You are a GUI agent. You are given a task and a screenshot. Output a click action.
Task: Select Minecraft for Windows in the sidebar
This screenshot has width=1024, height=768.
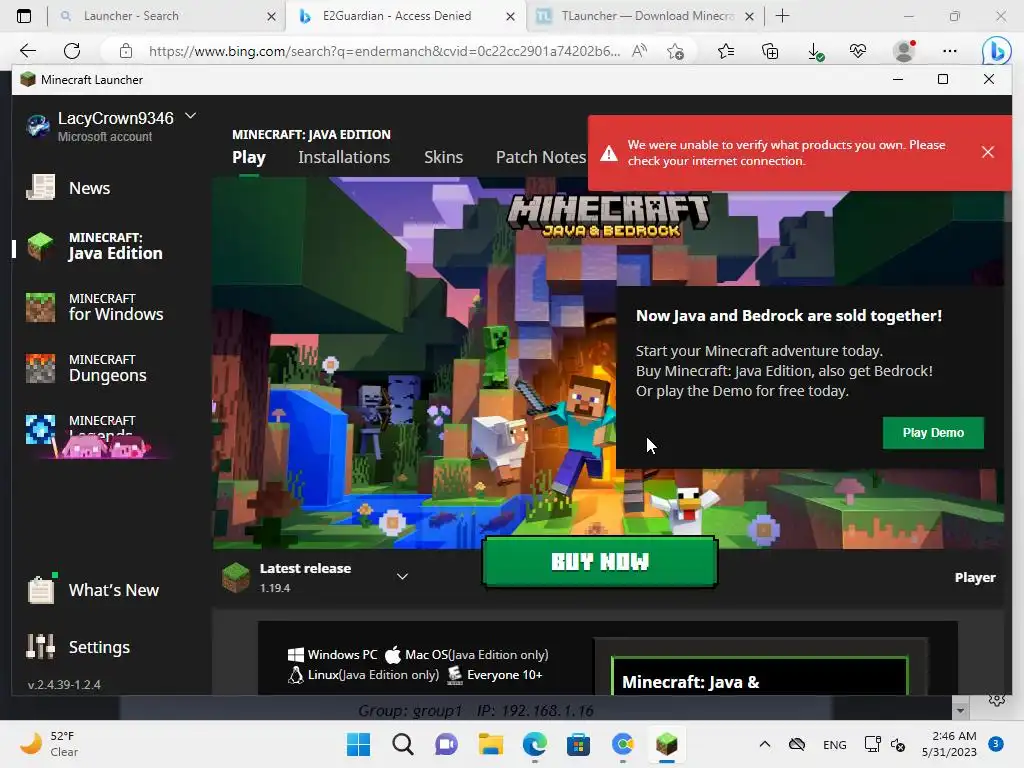[95, 308]
